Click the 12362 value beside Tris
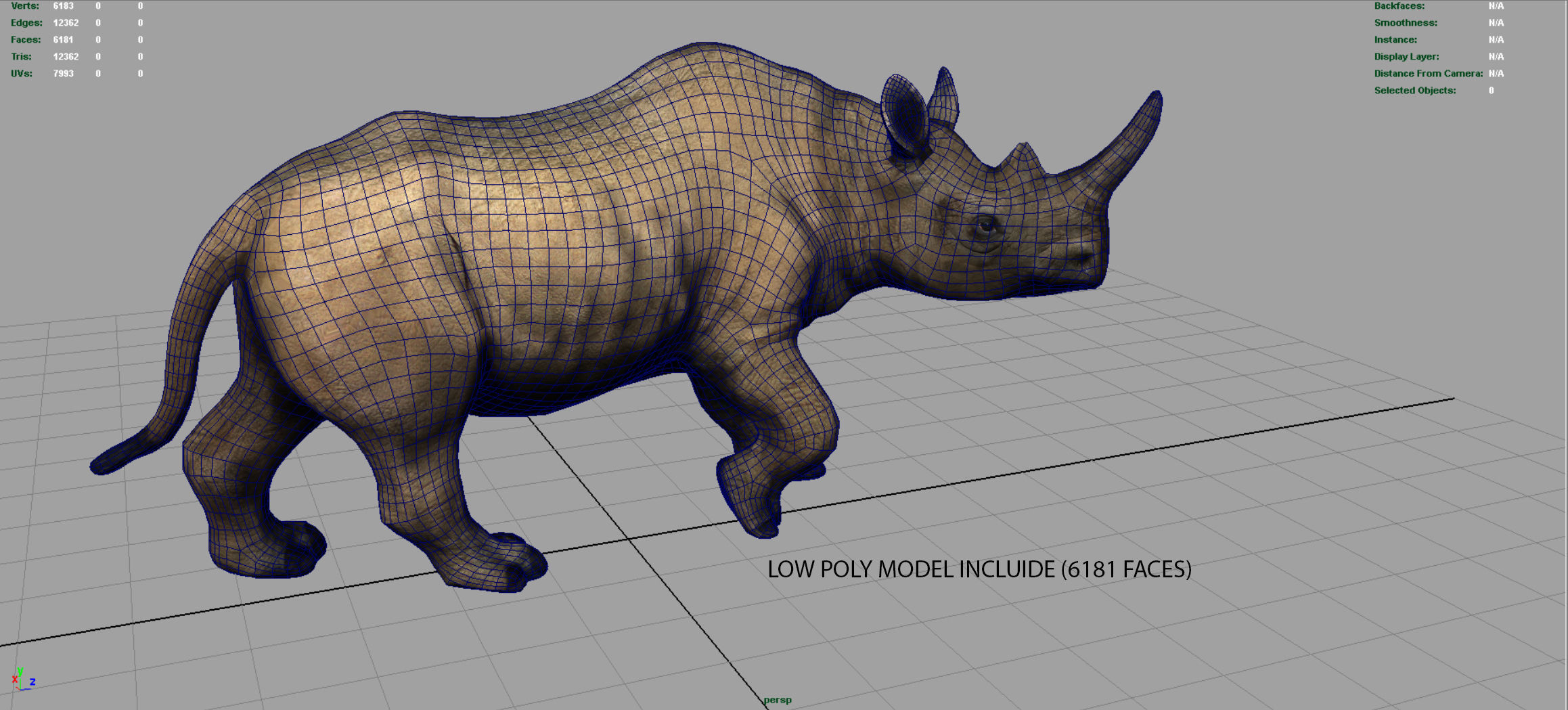The height and width of the screenshot is (710, 1568). 66,57
